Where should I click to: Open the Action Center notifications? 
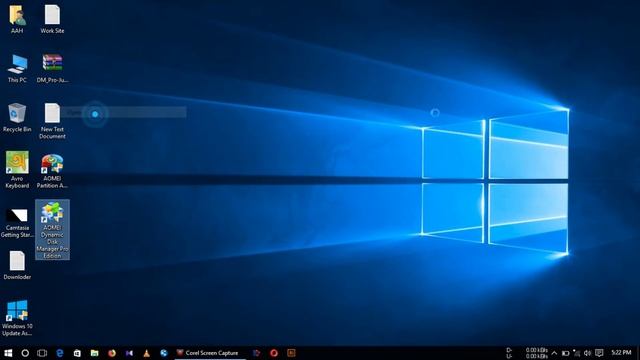coord(599,353)
